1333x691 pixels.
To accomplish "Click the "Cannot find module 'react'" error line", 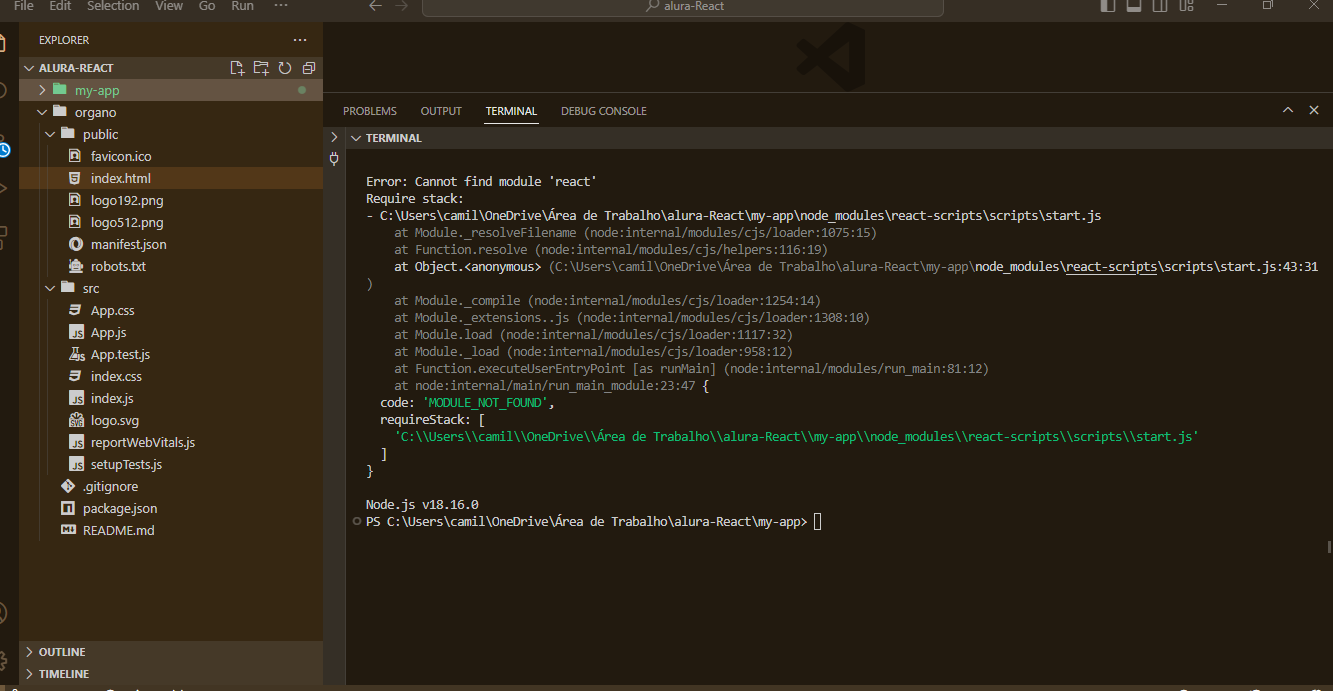I will (481, 182).
